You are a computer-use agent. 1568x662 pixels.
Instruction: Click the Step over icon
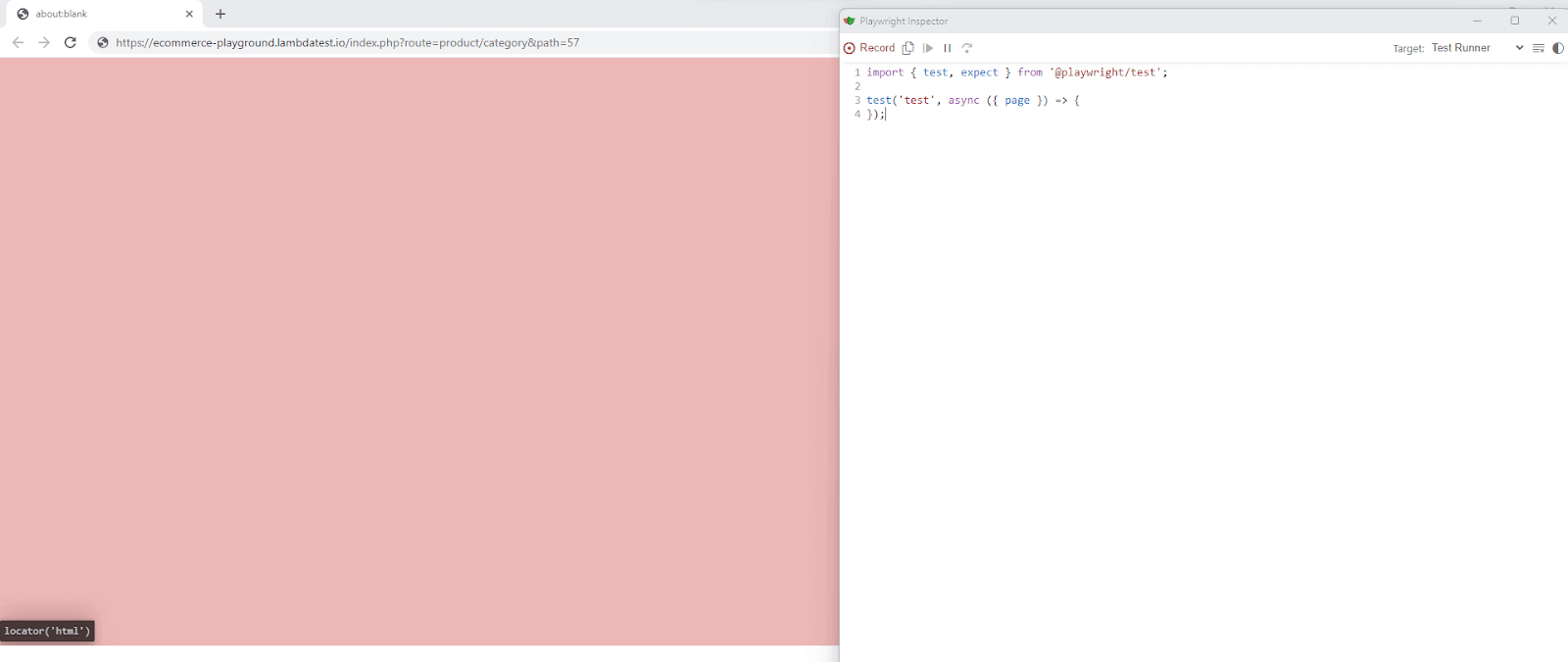967,48
